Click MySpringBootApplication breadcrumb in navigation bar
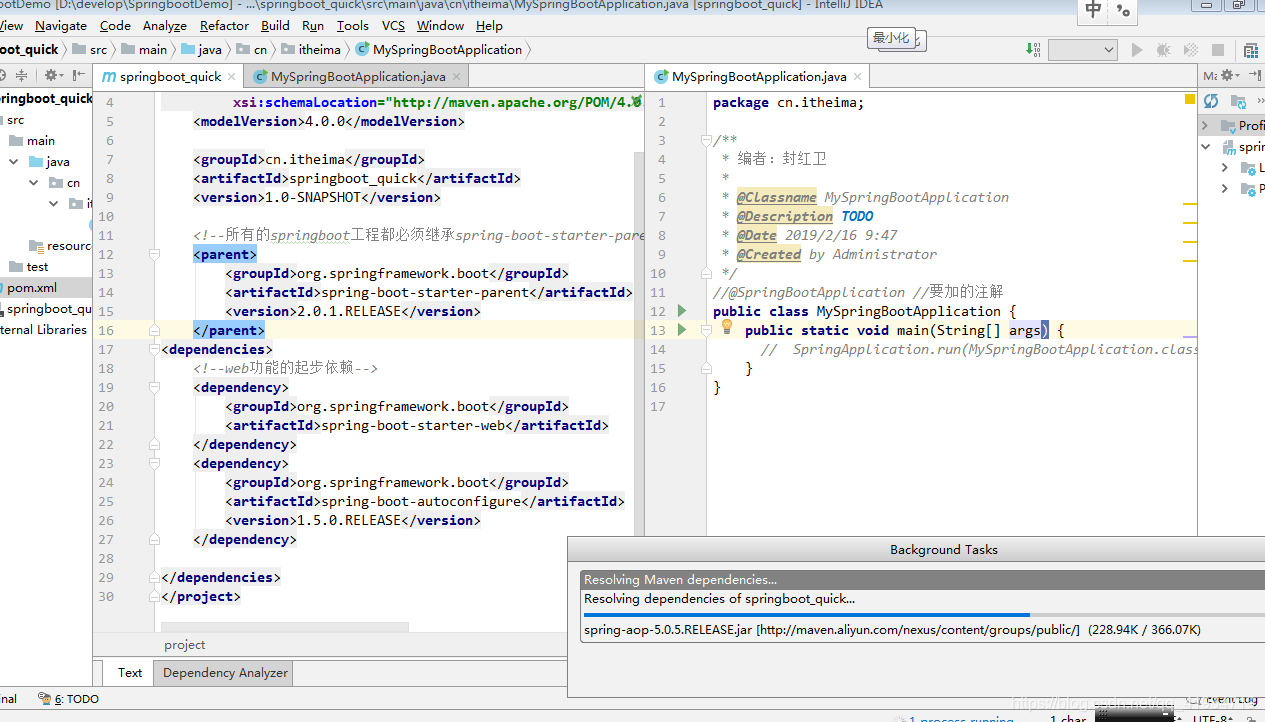 pos(439,49)
